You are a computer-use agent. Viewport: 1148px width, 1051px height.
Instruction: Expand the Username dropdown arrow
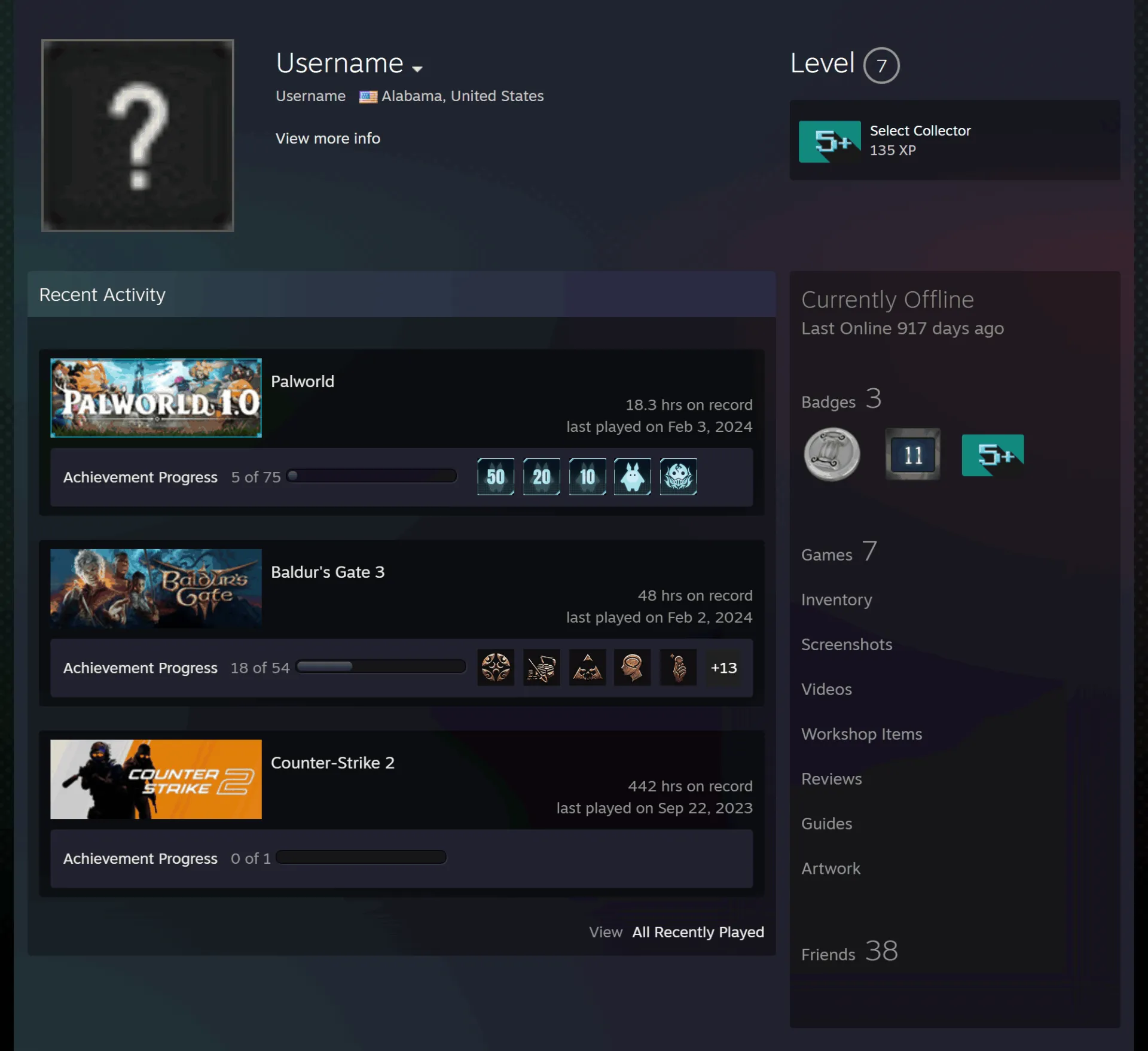tap(417, 69)
